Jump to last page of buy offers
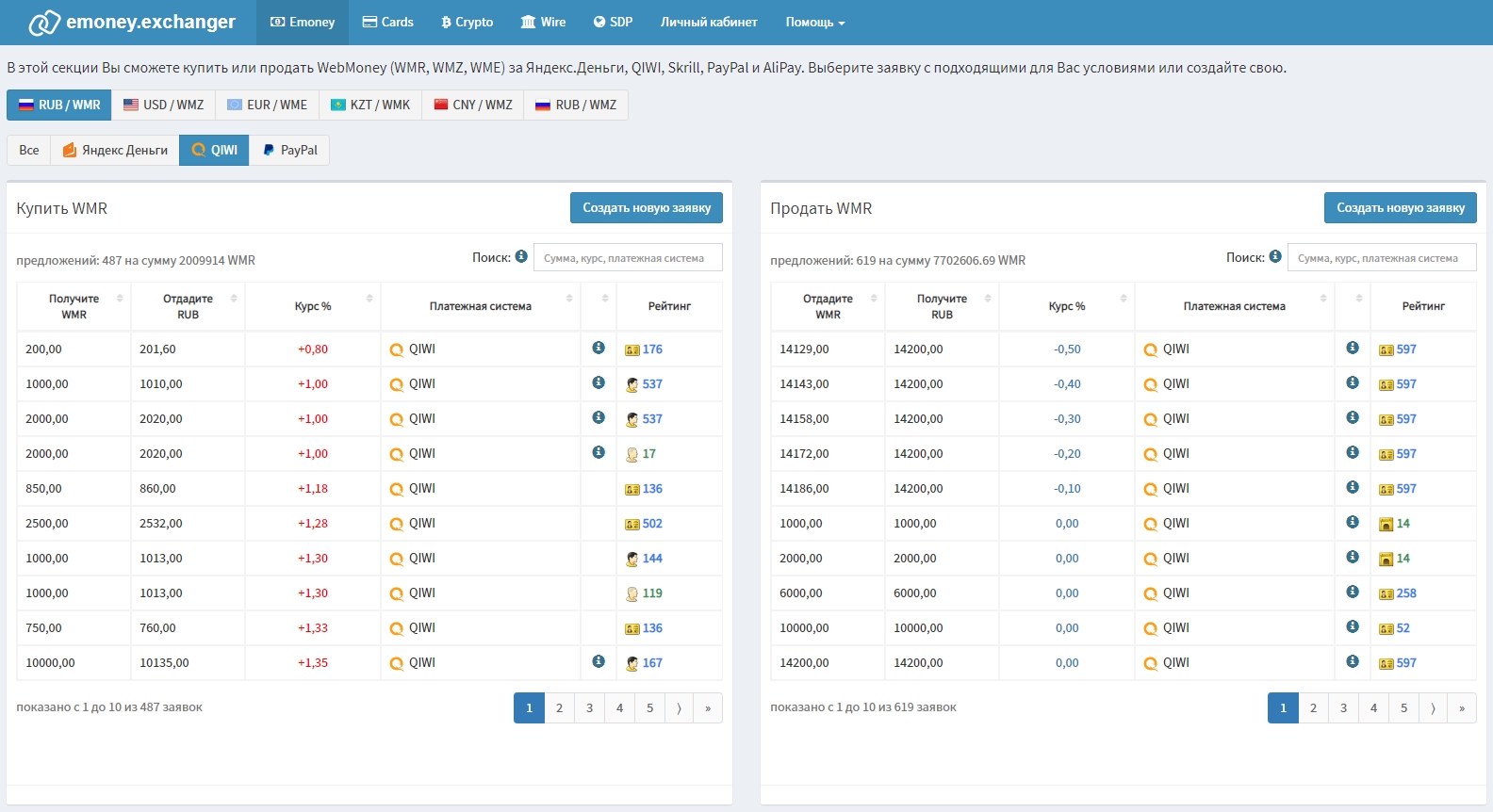Viewport: 1493px width, 812px height. [x=708, y=708]
